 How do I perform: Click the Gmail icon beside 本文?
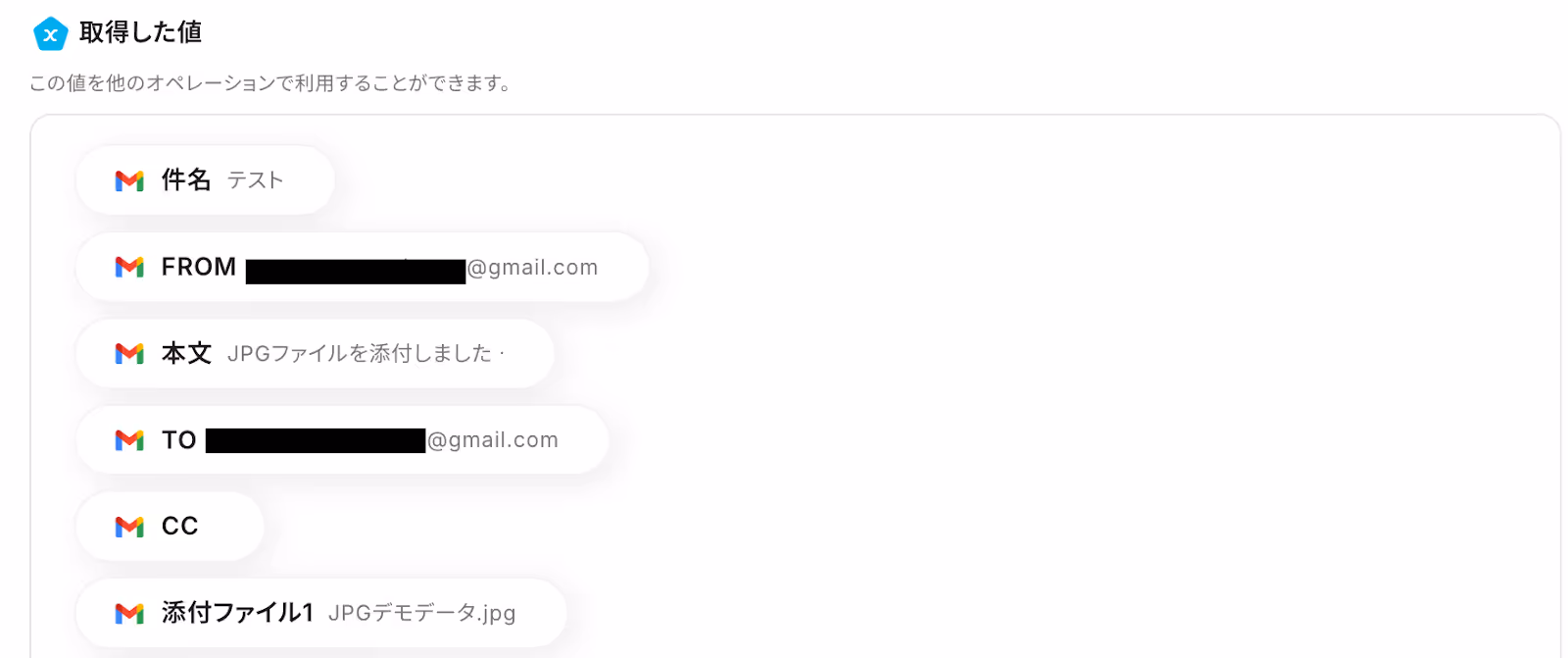click(129, 353)
